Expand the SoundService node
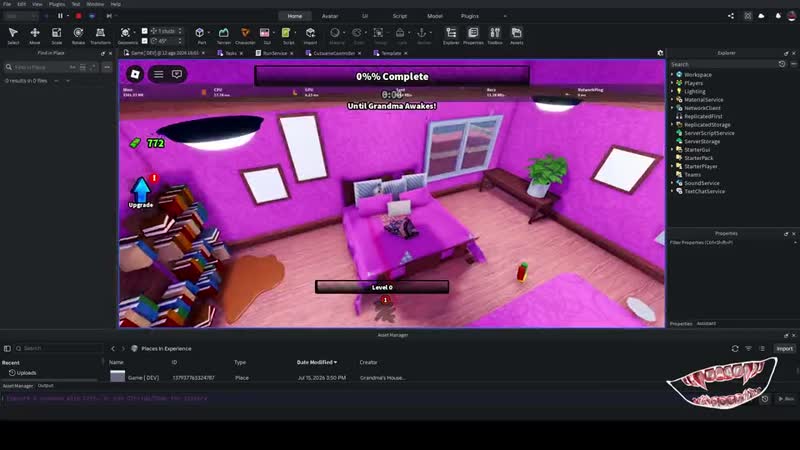The height and width of the screenshot is (450, 800). pyautogui.click(x=672, y=183)
